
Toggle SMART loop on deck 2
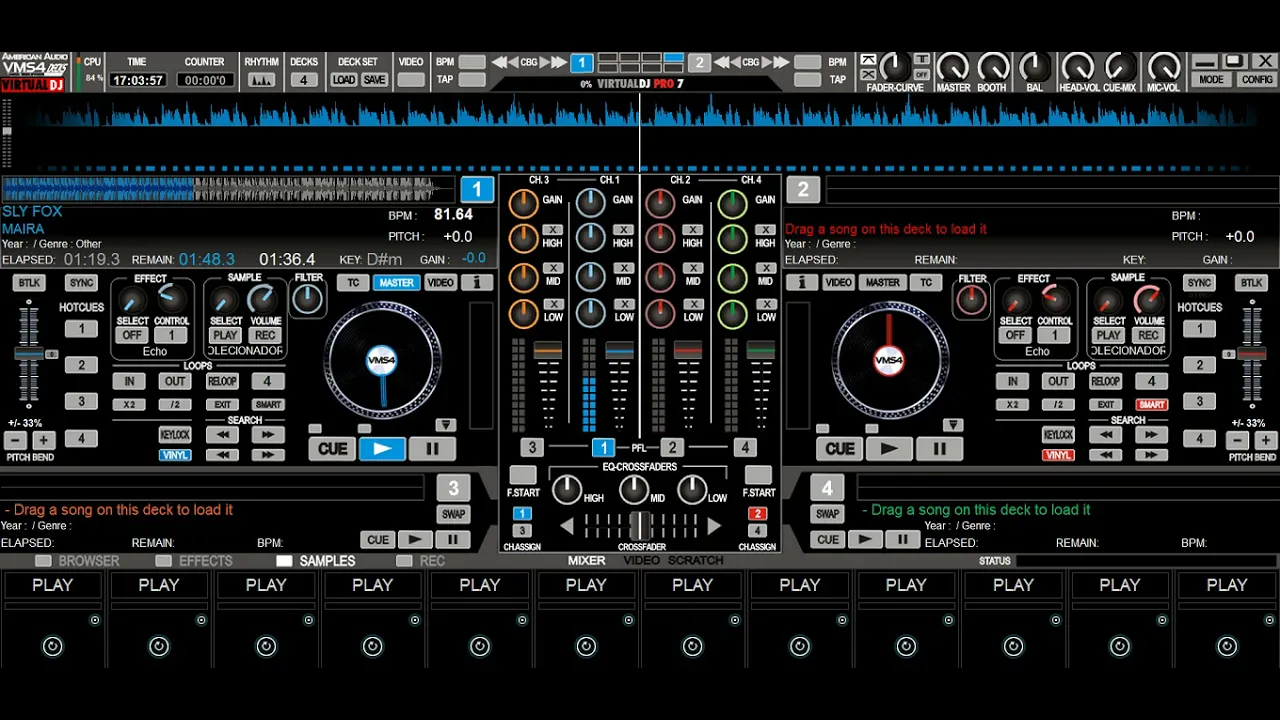(x=1151, y=405)
